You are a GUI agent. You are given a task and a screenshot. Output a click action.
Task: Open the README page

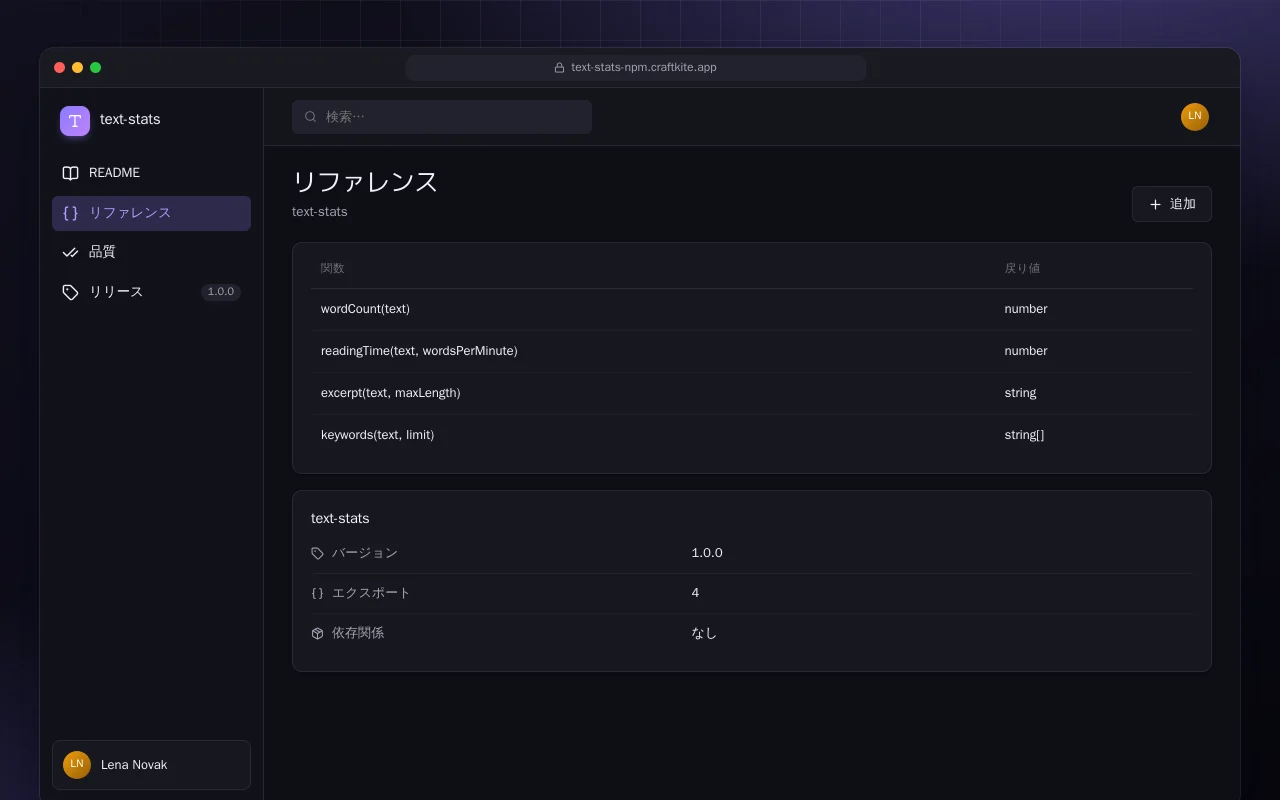point(151,173)
